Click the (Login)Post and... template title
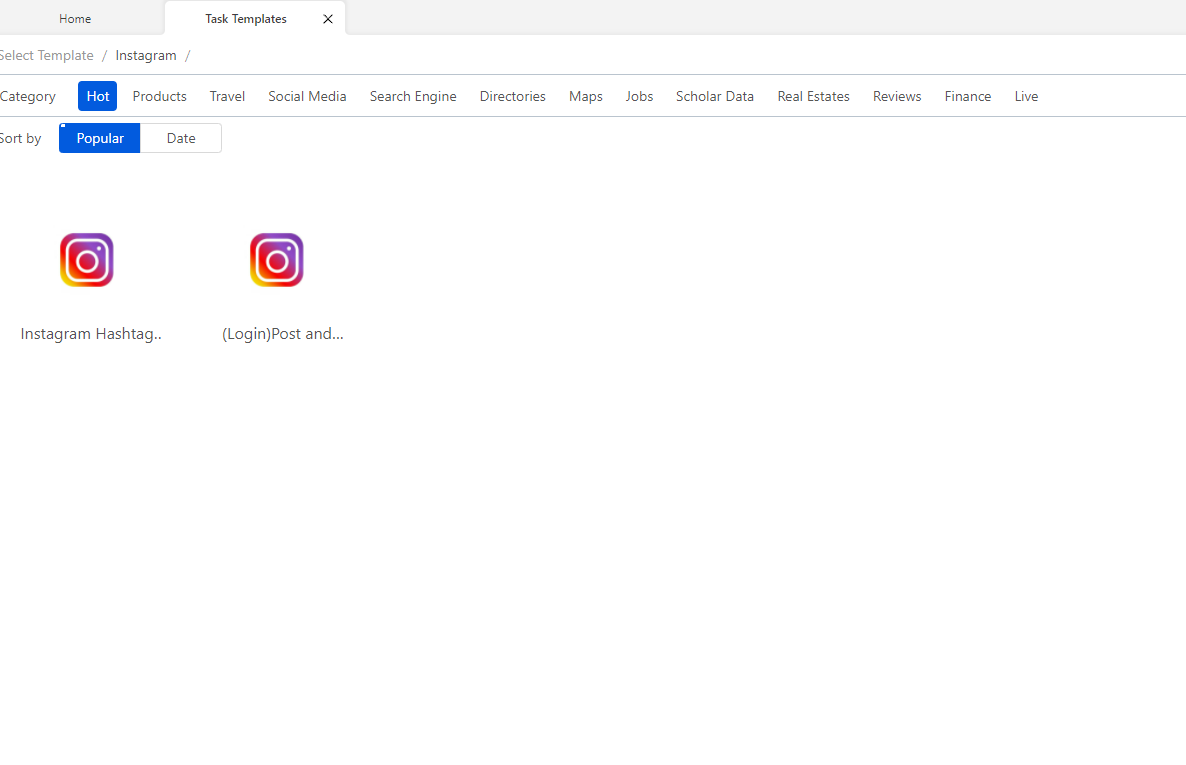This screenshot has width=1186, height=765. 283,334
